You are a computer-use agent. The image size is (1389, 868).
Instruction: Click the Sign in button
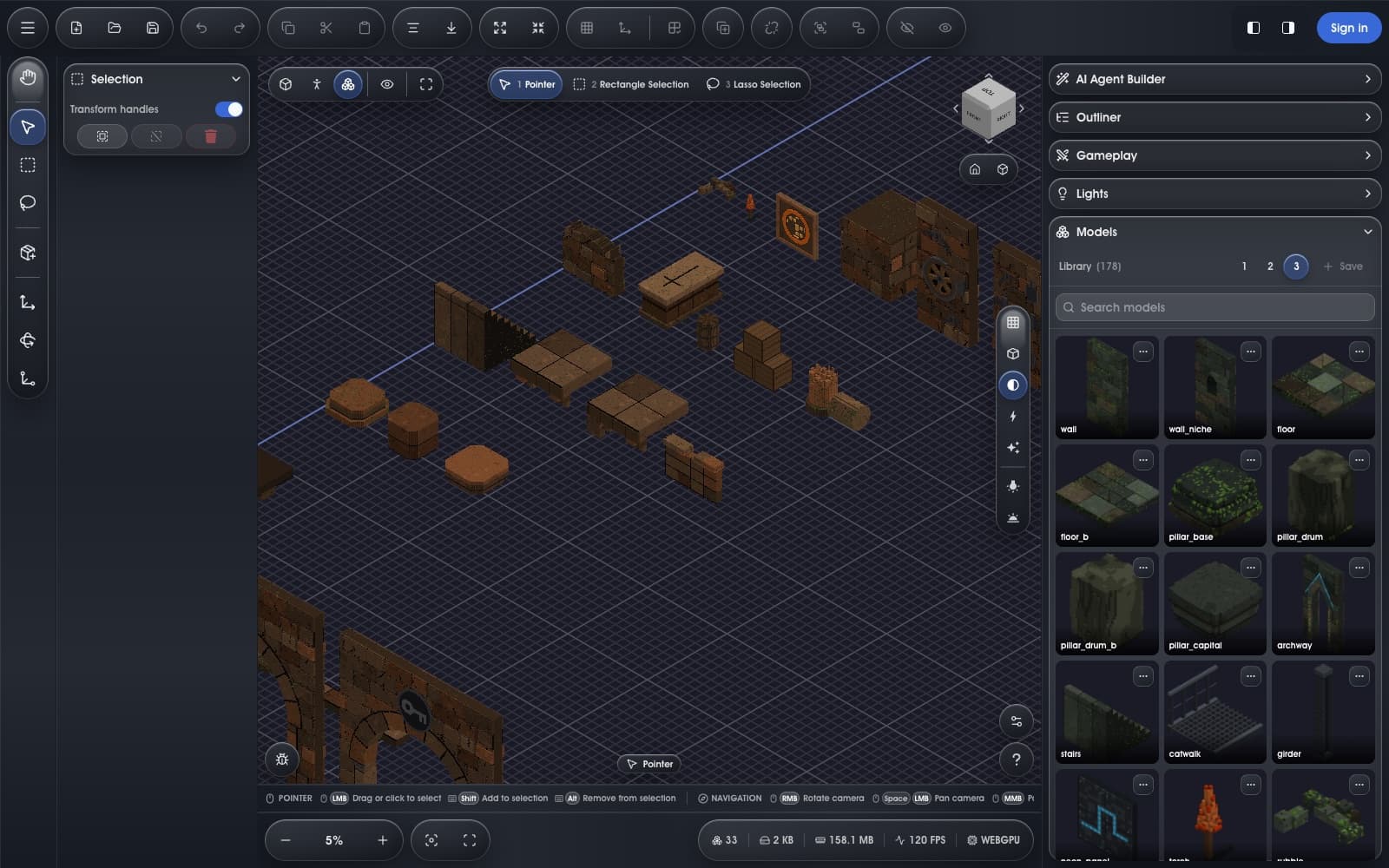1349,28
